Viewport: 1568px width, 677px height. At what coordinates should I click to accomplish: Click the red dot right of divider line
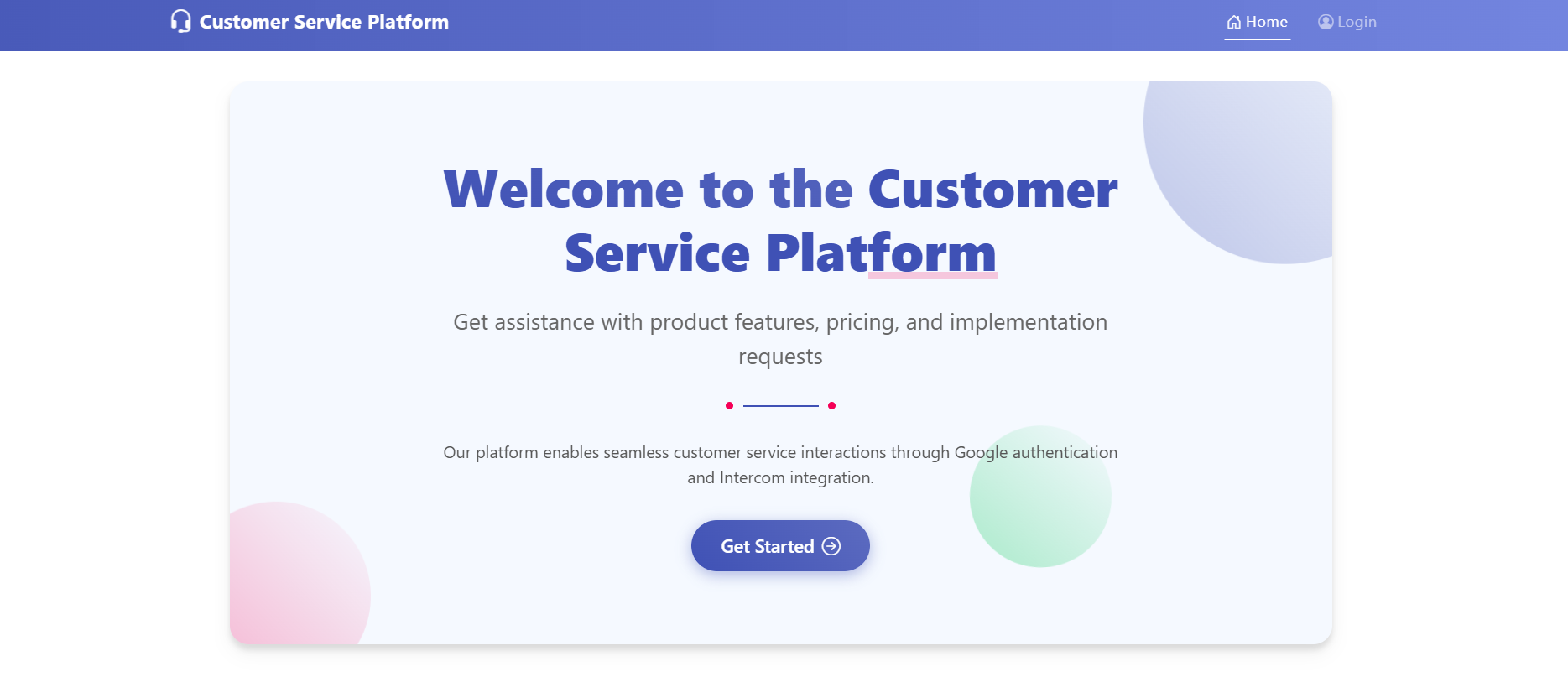coord(831,405)
